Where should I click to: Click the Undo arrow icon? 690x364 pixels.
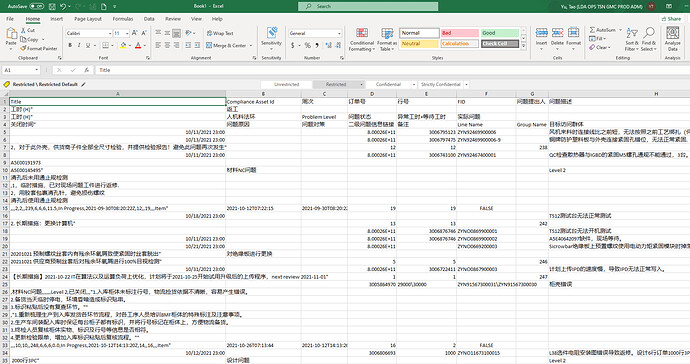63,7
